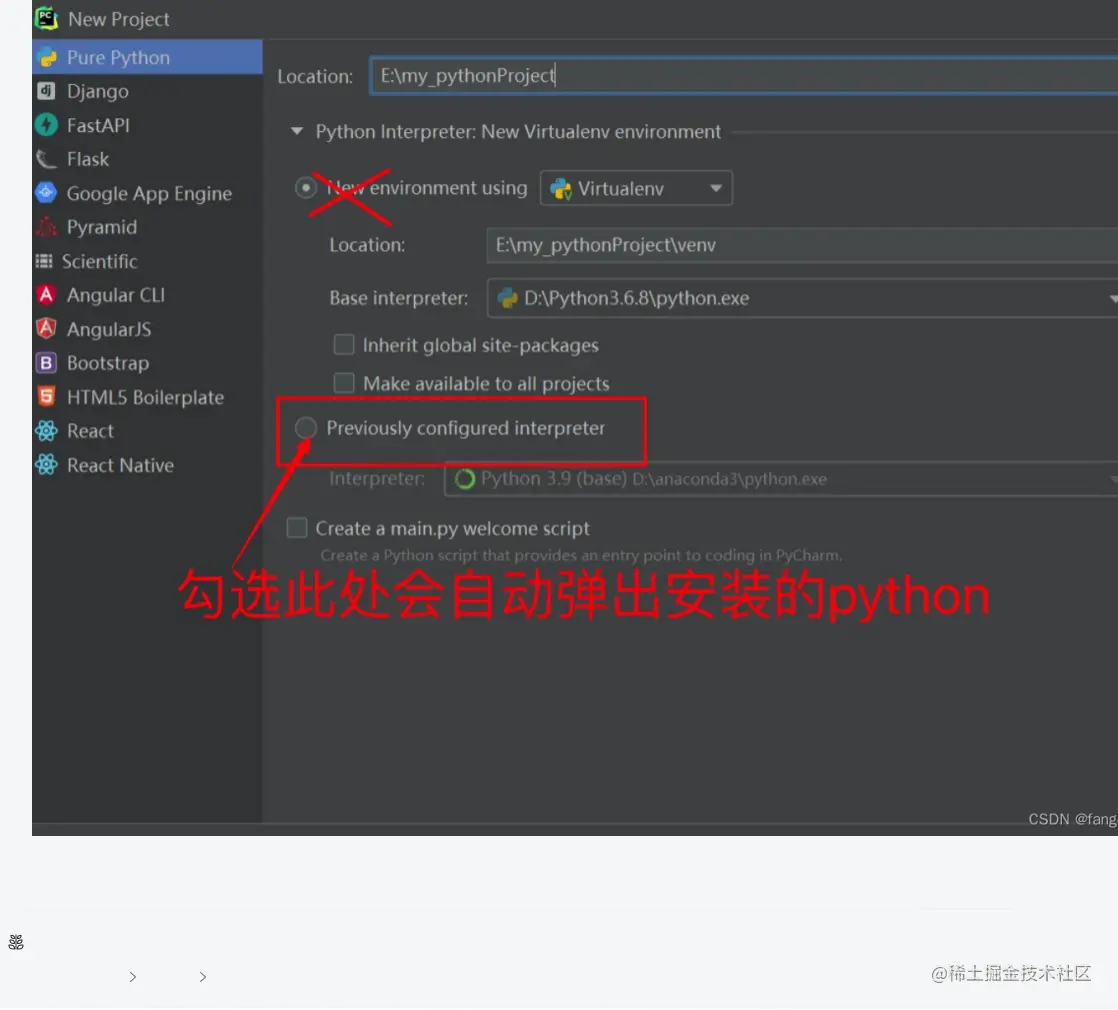Open the Virtualenv environment type dropdown

coord(636,188)
